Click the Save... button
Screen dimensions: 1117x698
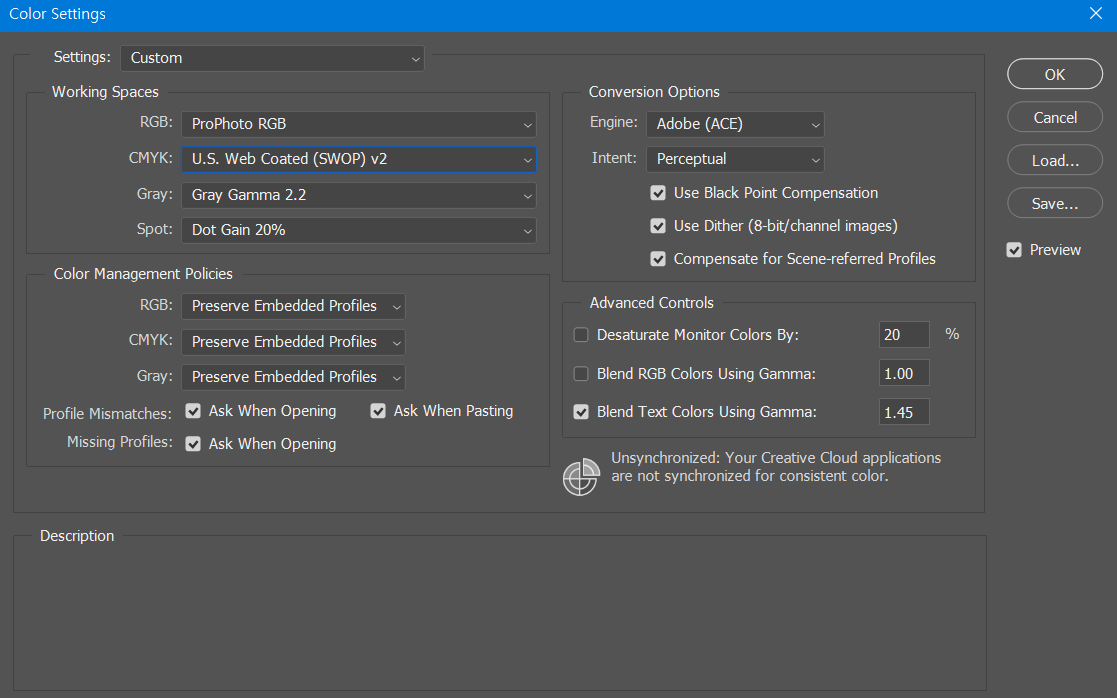(1054, 204)
